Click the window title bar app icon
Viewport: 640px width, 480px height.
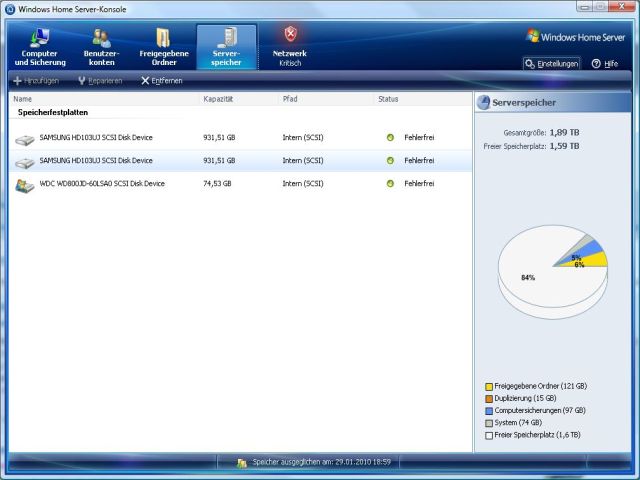[x=10, y=9]
